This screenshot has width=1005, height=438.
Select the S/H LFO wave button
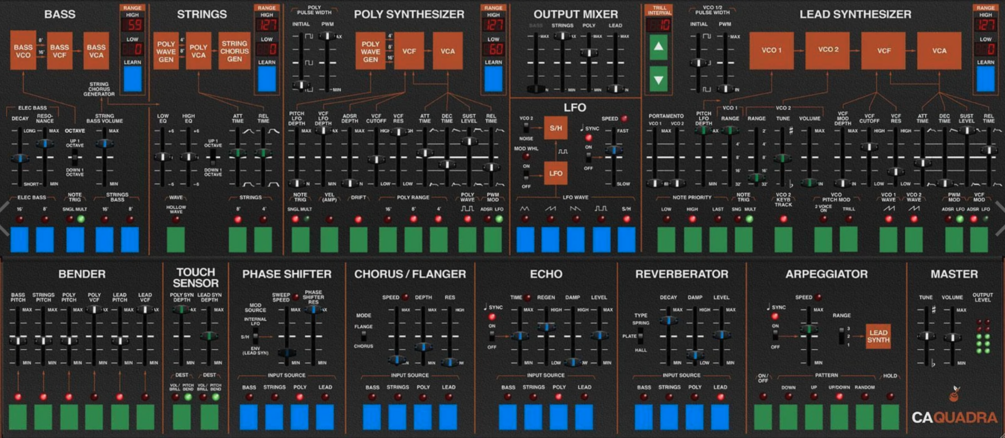coord(627,239)
